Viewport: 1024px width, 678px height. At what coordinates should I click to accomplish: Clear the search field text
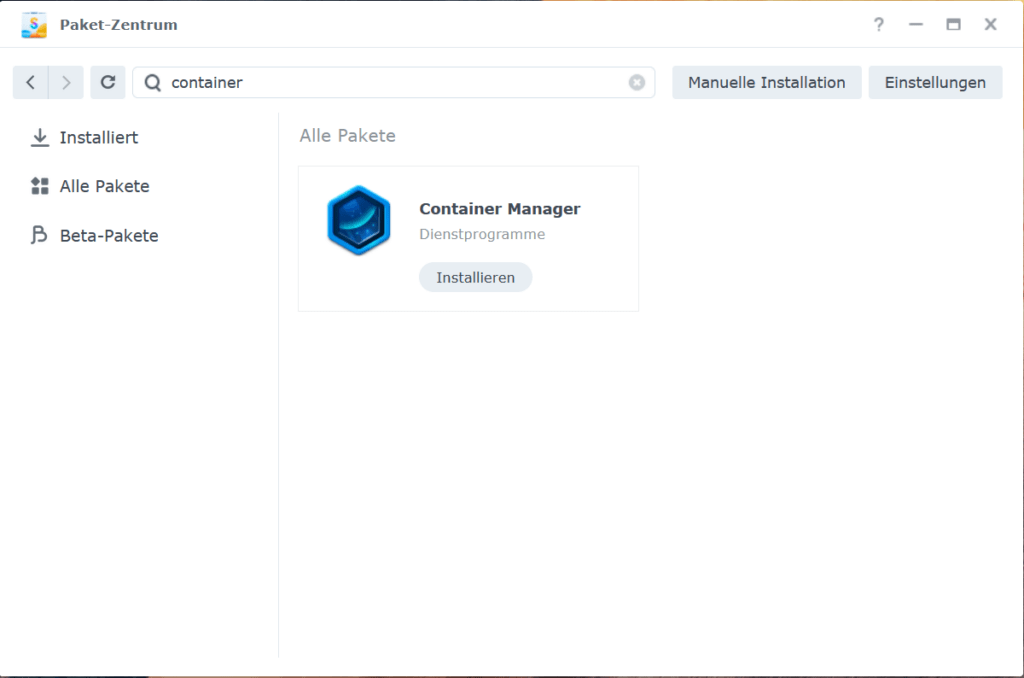point(637,82)
